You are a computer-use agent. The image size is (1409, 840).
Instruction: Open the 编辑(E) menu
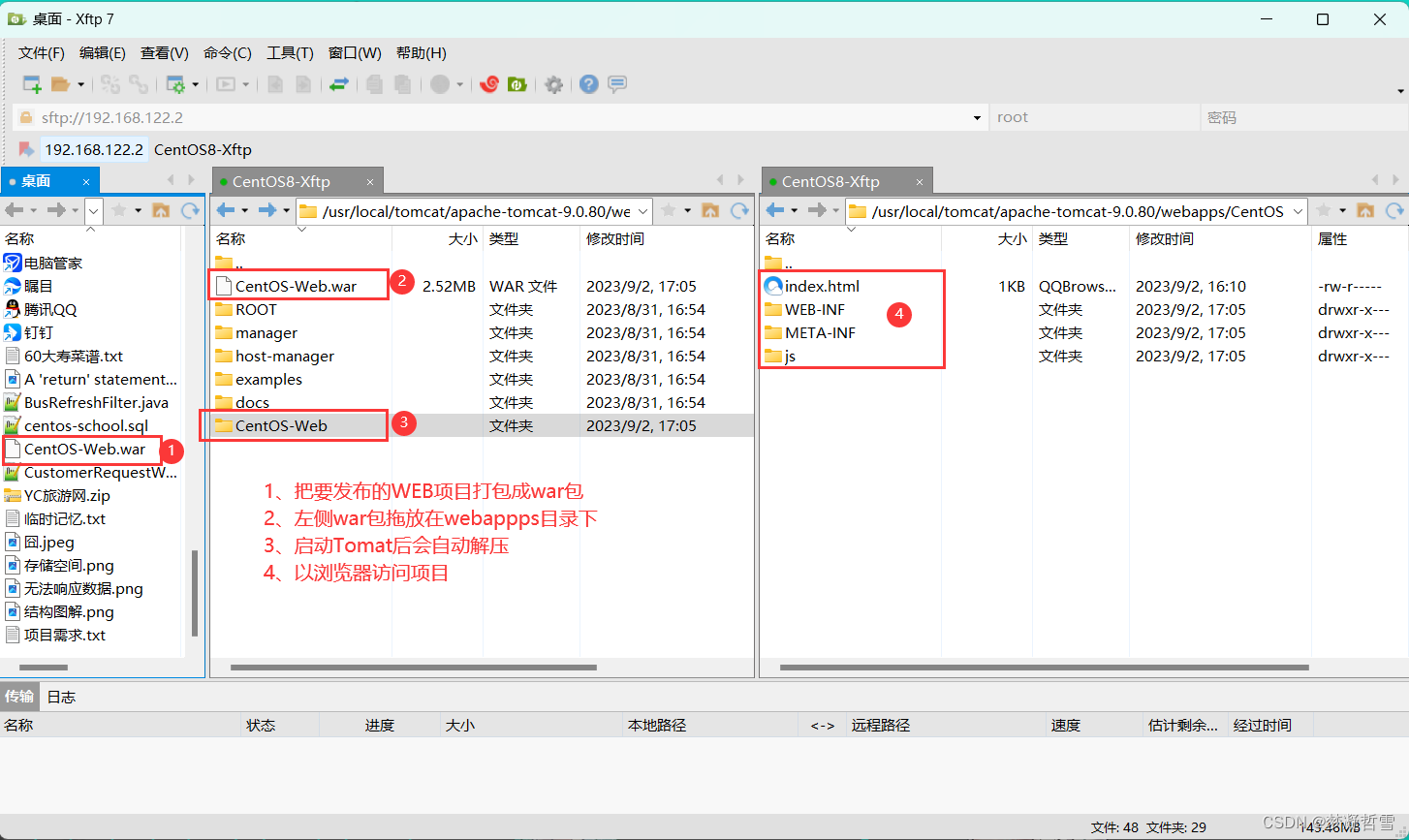point(103,52)
